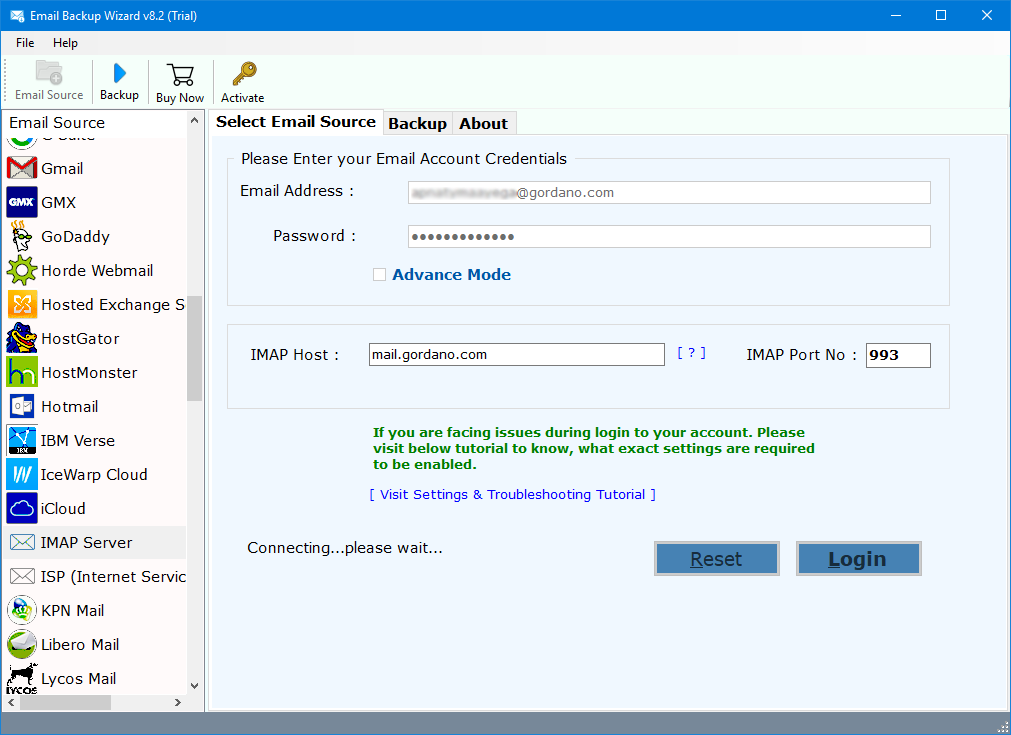The image size is (1011, 735).
Task: Select the HostMonster text entry
Action: (90, 373)
